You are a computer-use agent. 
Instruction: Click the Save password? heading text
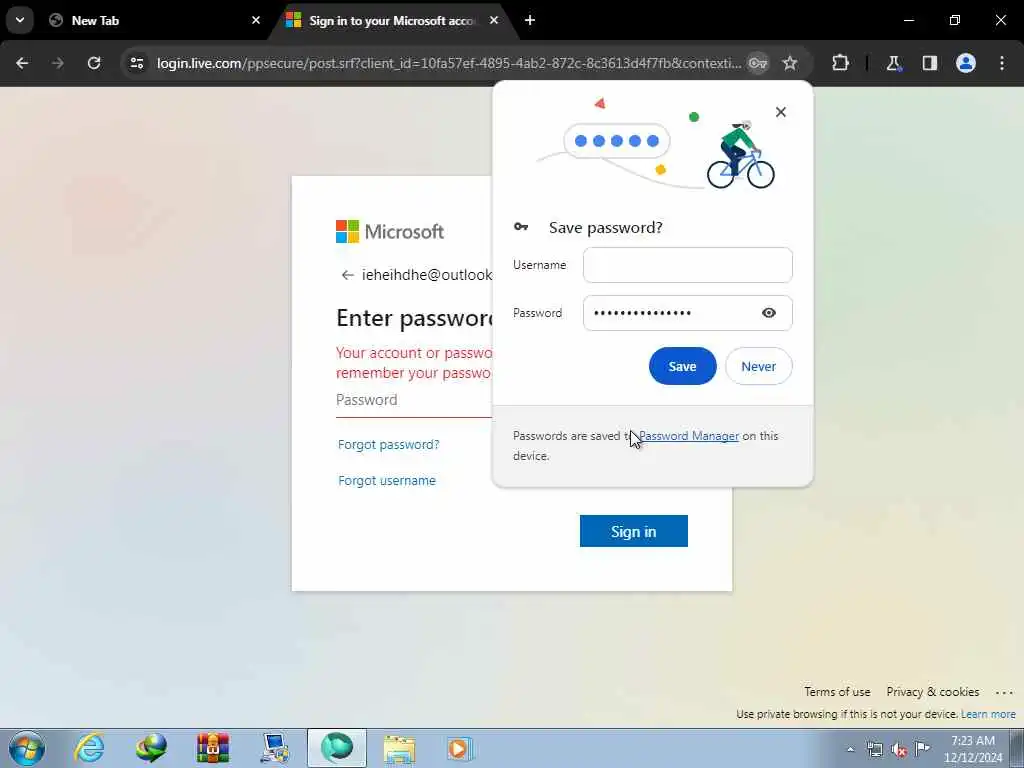pos(605,227)
